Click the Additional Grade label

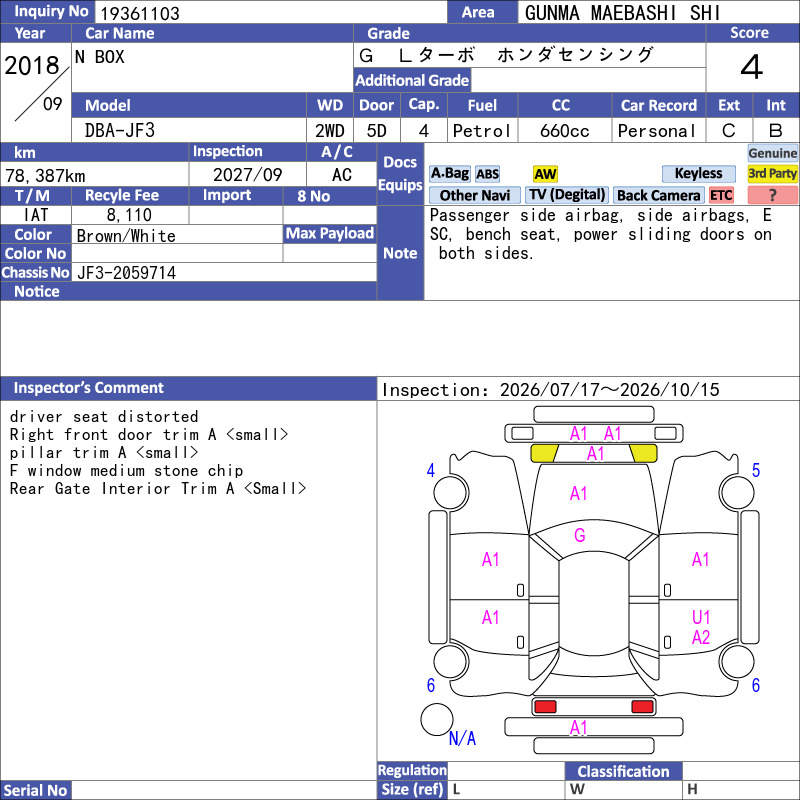click(x=412, y=80)
